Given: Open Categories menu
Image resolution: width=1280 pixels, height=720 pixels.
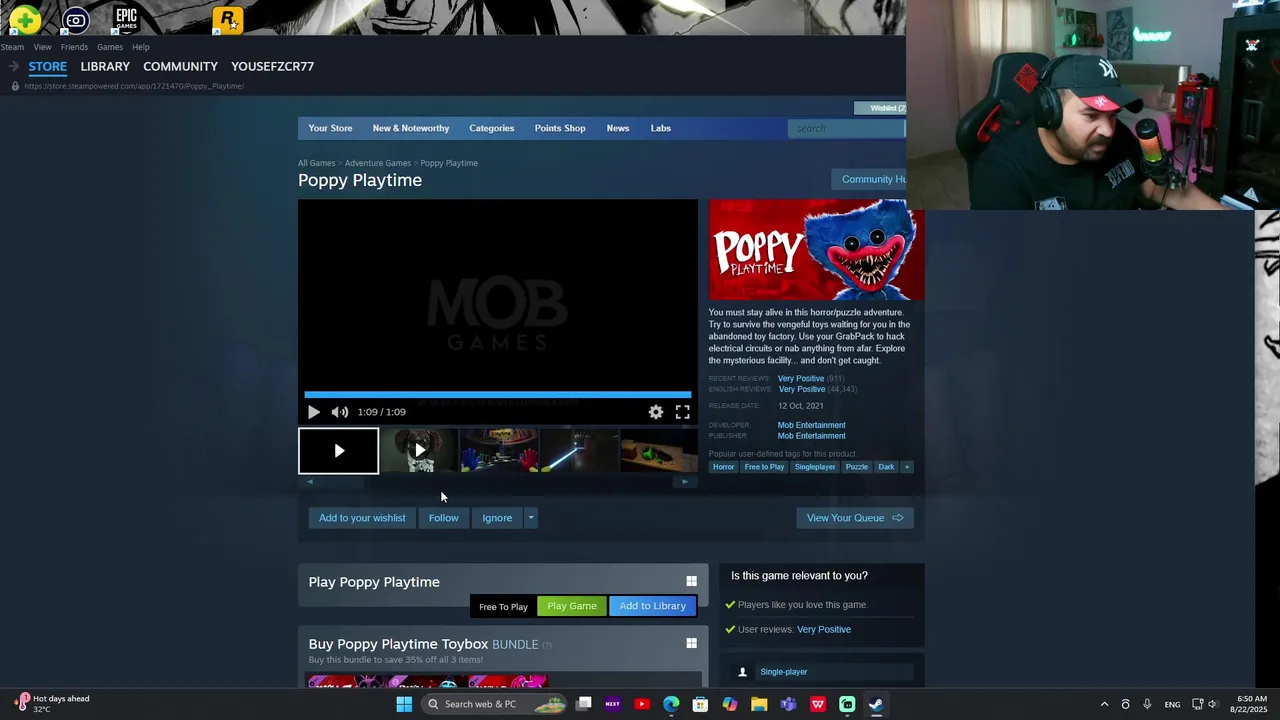Looking at the screenshot, I should click(x=492, y=128).
